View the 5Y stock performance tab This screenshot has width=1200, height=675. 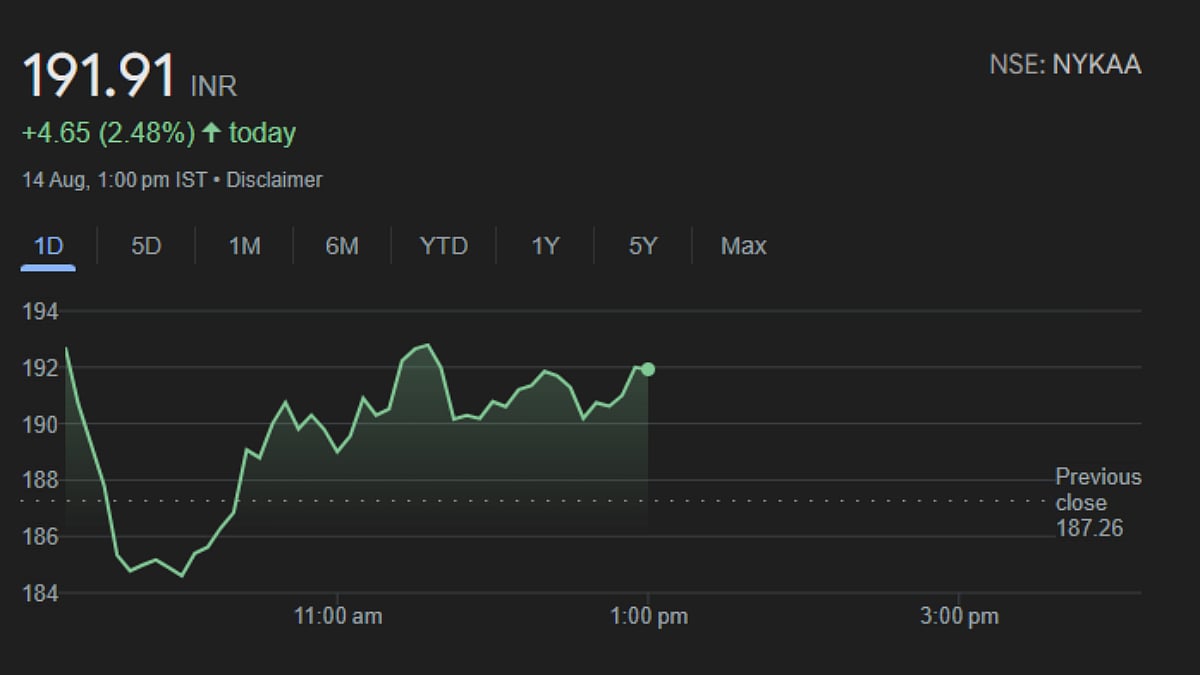pos(641,246)
